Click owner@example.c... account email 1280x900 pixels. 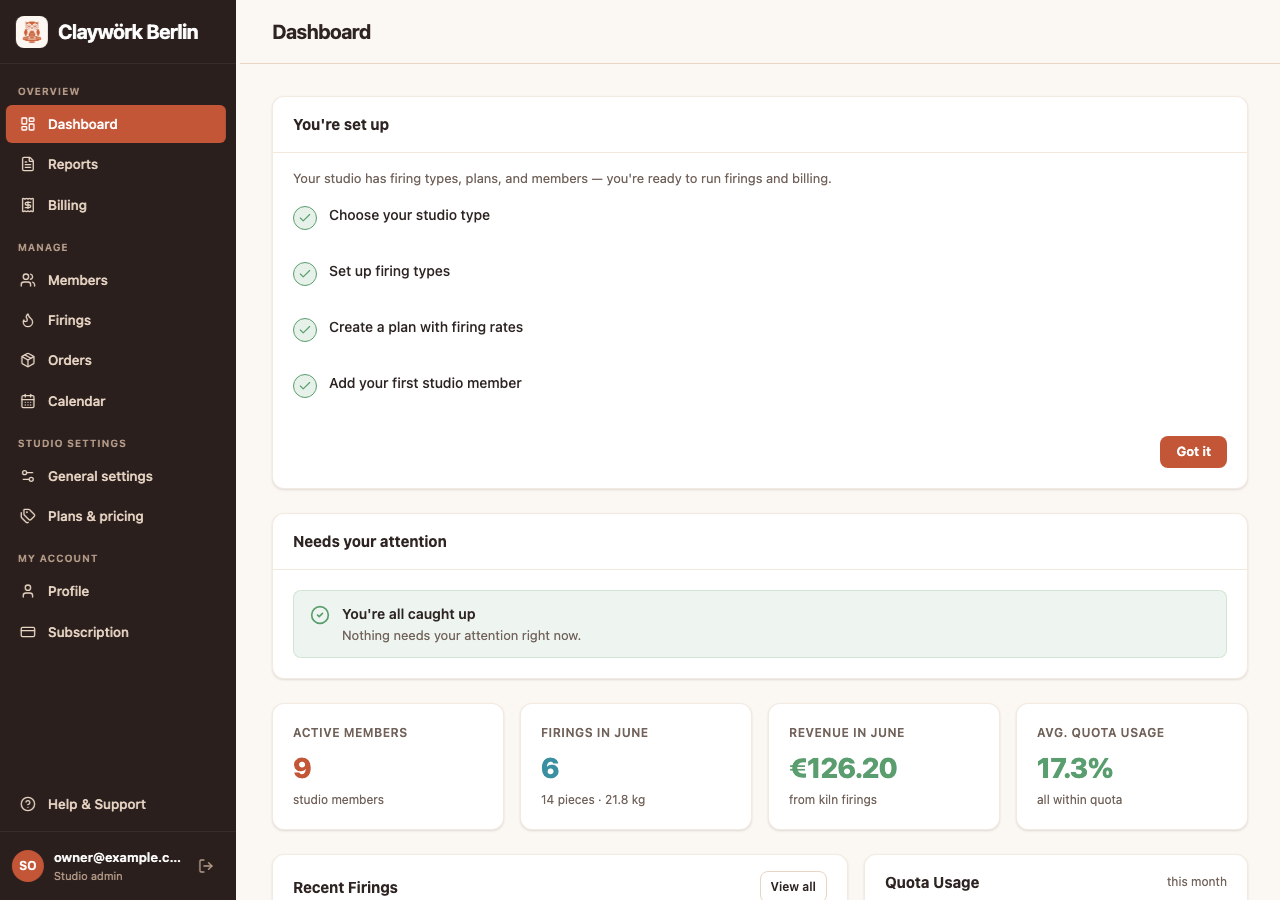coord(118,857)
